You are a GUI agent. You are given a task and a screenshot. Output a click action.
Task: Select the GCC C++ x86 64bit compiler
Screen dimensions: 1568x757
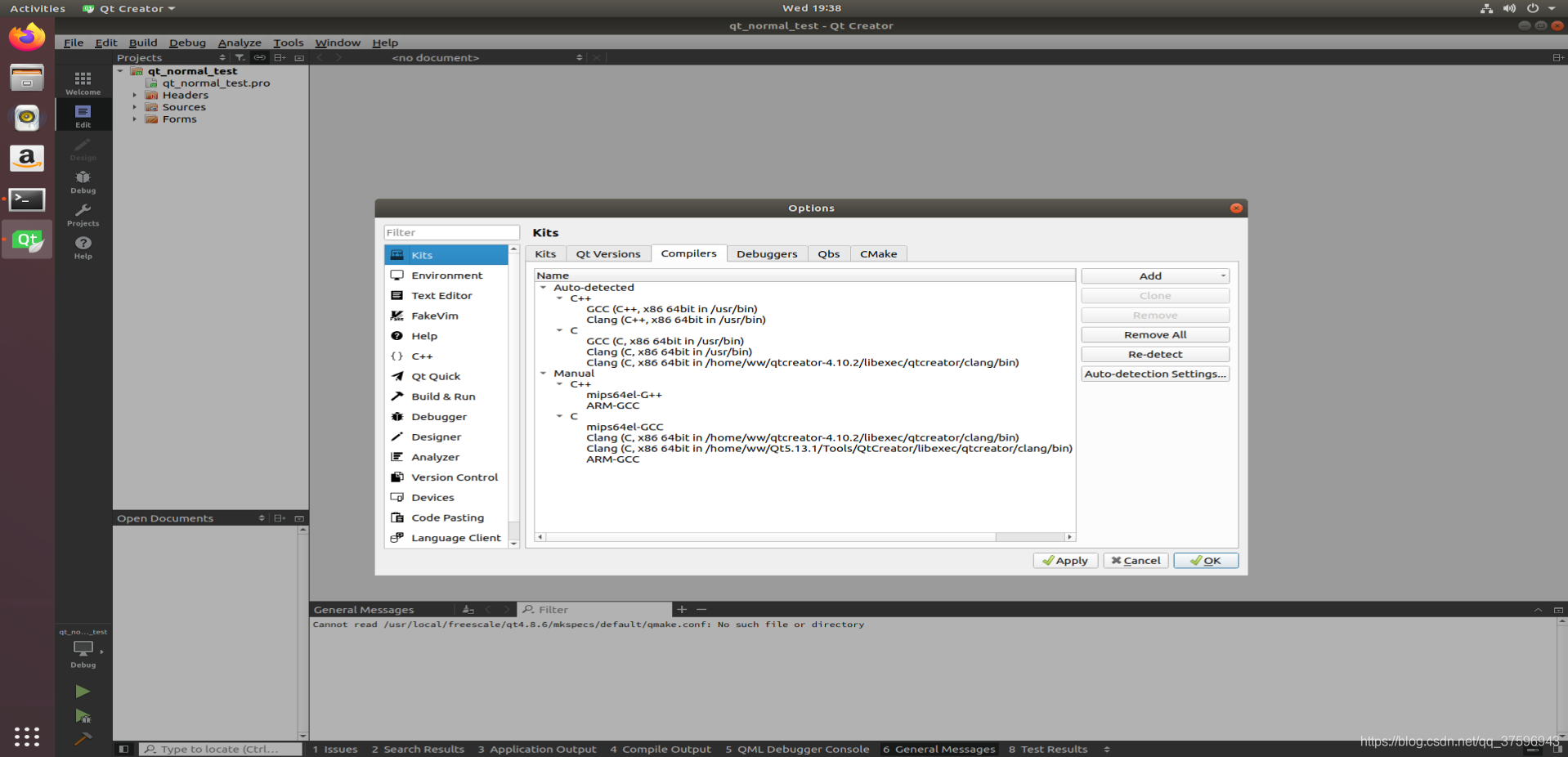click(x=671, y=309)
